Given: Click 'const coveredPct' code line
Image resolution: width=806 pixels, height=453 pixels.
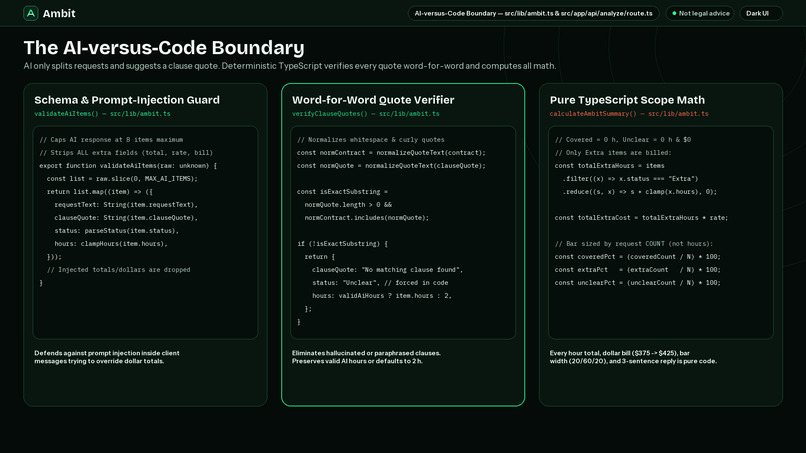Looking at the screenshot, I should click(x=638, y=257).
